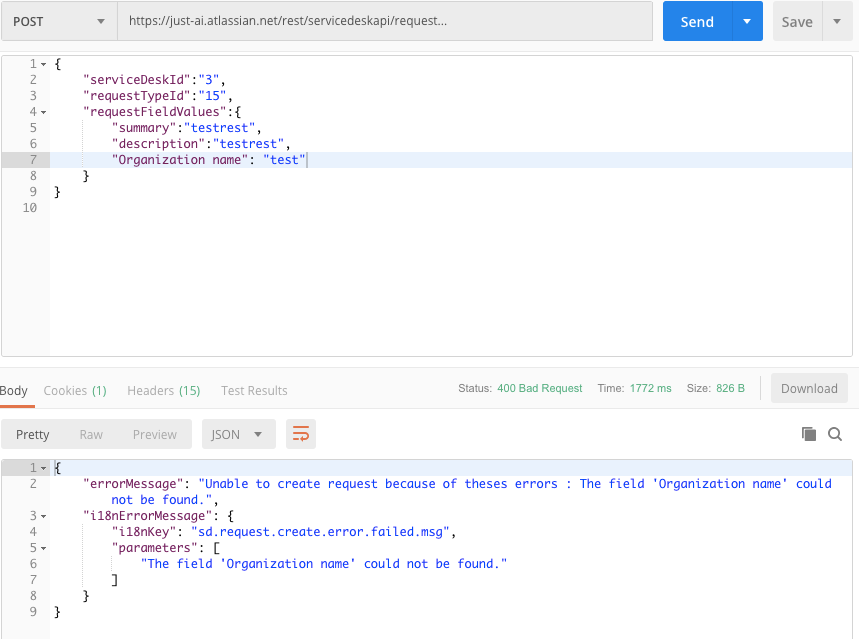This screenshot has width=859, height=639.
Task: Open the POST method dropdown
Action: pyautogui.click(x=59, y=21)
